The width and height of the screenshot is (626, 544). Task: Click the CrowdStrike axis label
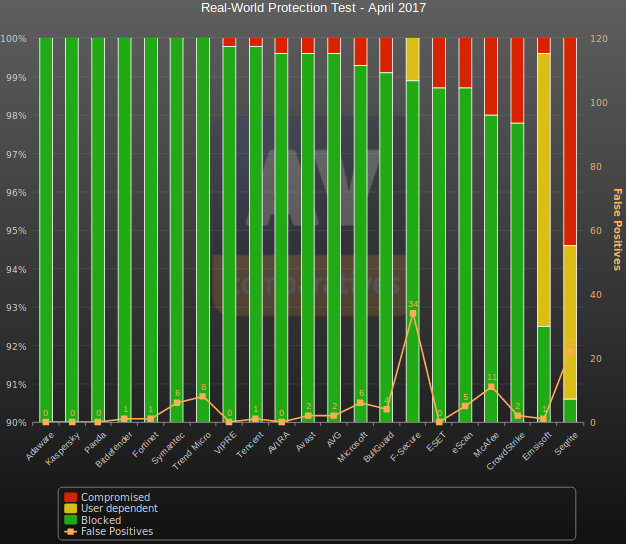(x=505, y=451)
